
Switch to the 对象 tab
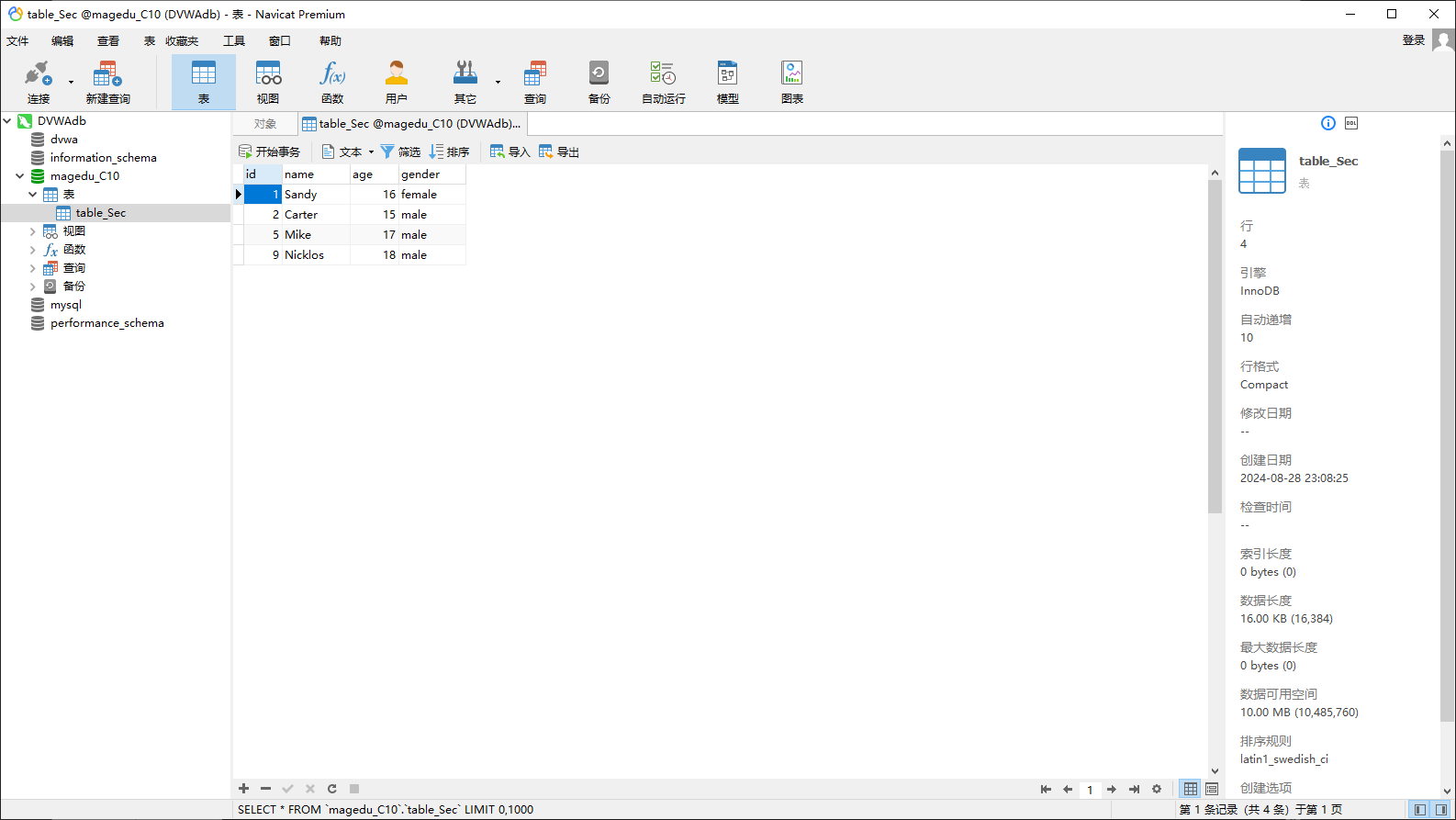click(x=265, y=124)
